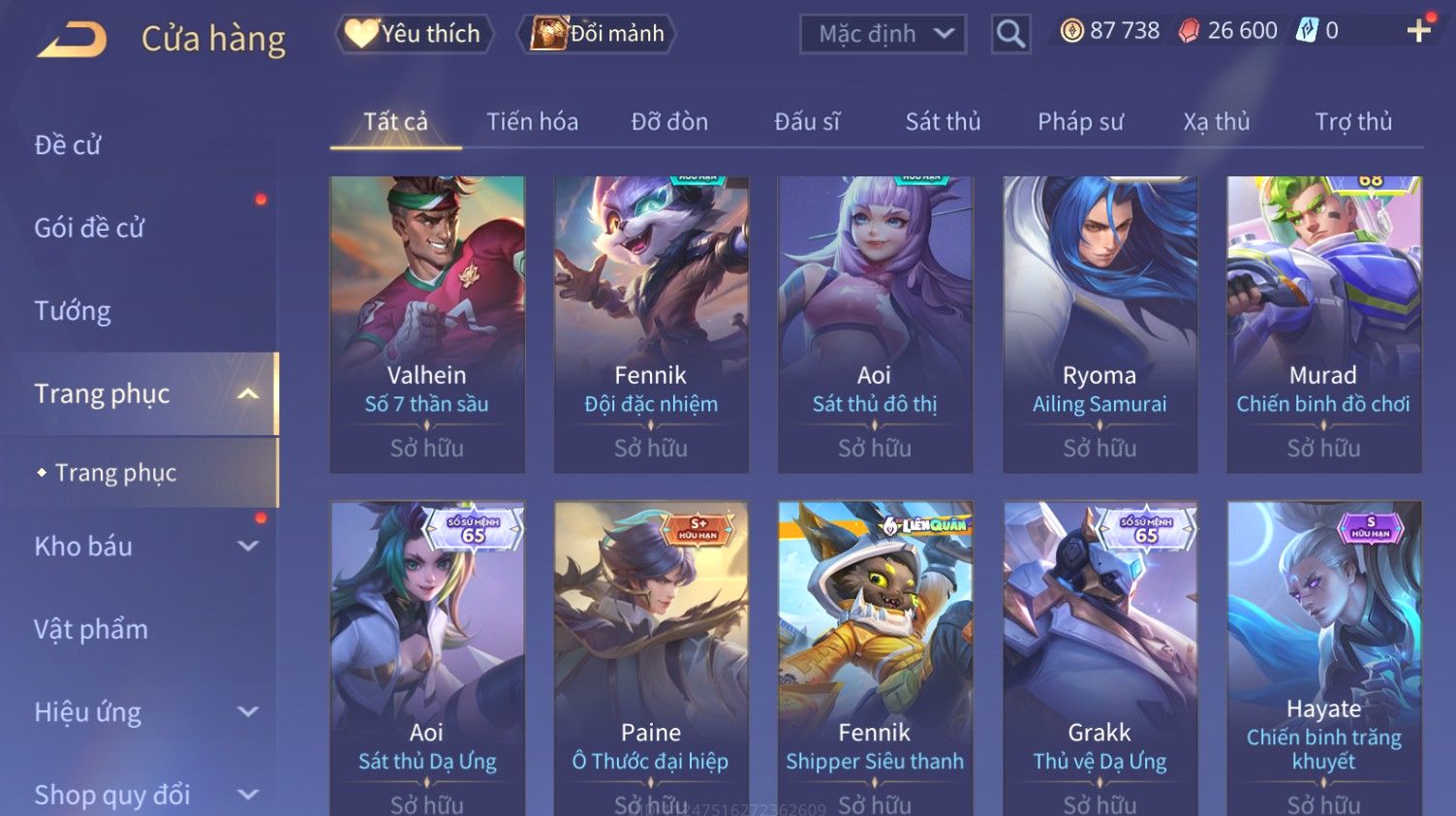Tap the gold coin balance icon
The image size is (1456, 816).
pyautogui.click(x=1071, y=31)
